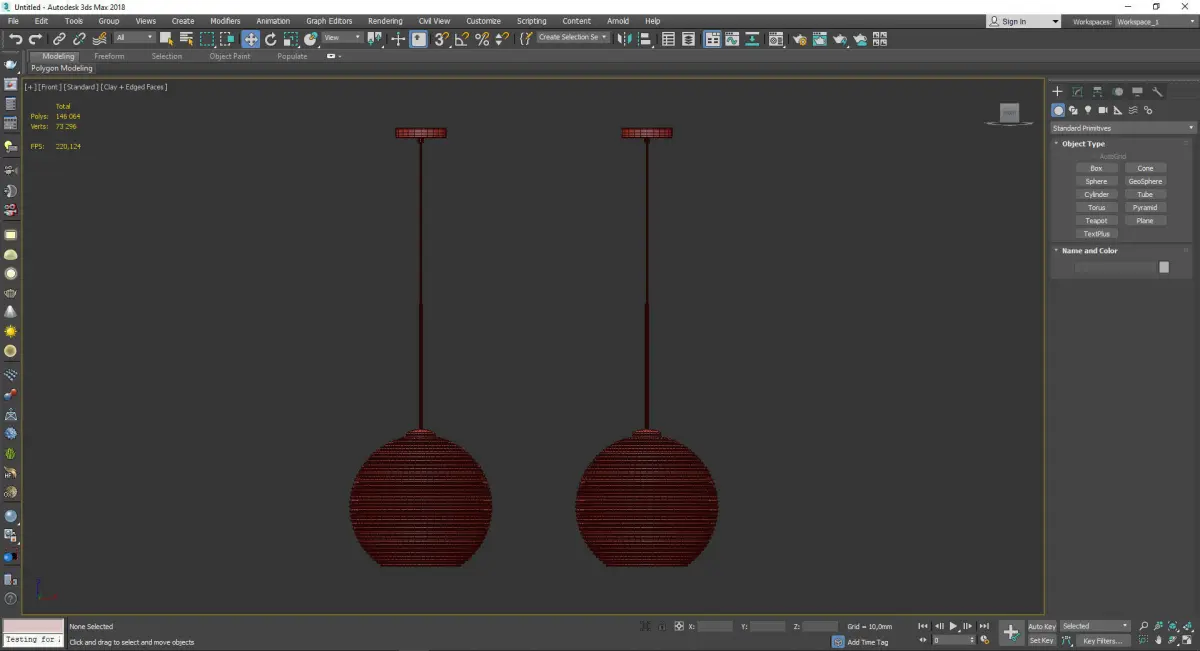Open the Mirror tool
Image resolution: width=1200 pixels, height=651 pixels.
(x=625, y=39)
